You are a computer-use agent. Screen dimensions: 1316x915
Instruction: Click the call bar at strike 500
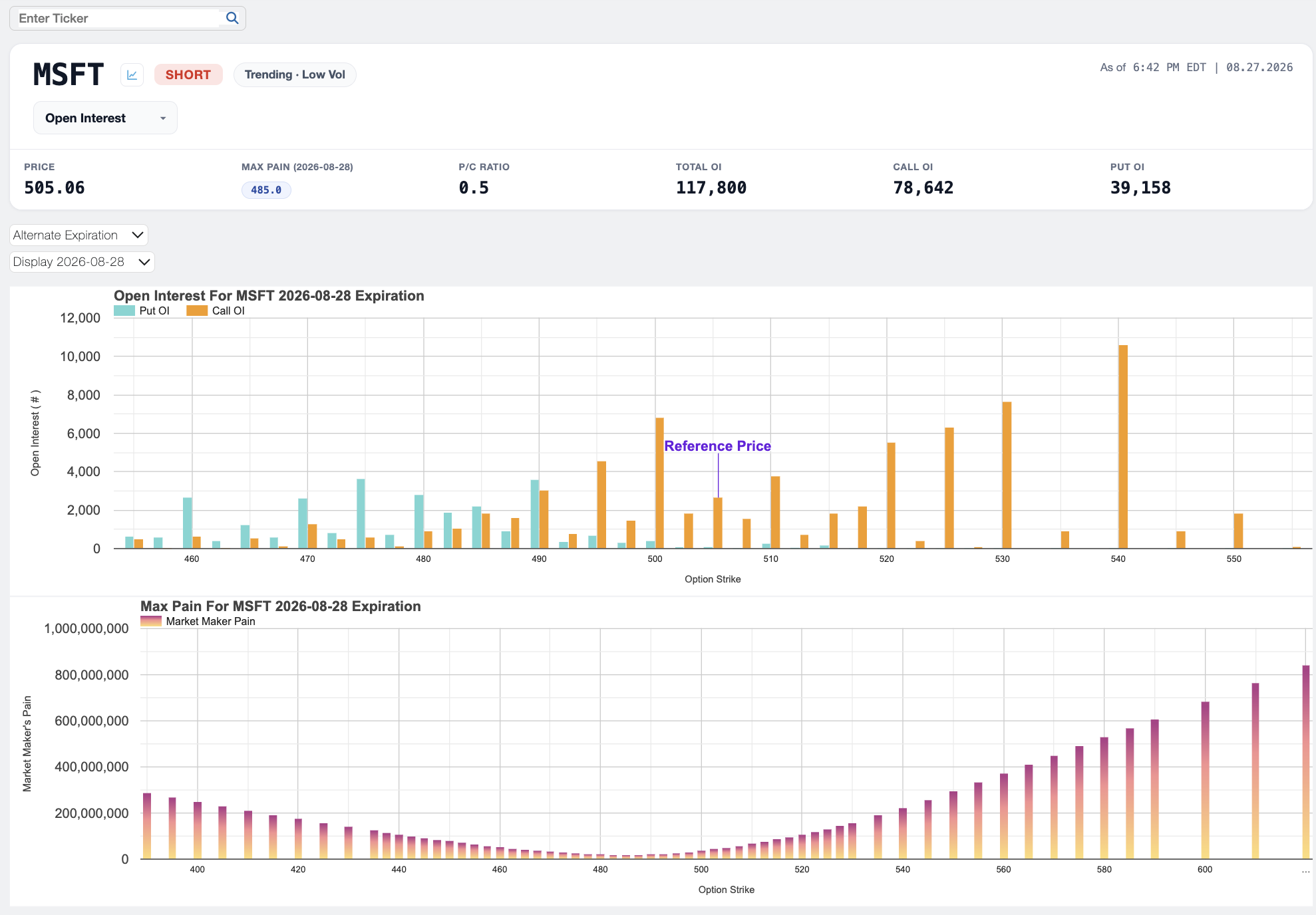659,483
